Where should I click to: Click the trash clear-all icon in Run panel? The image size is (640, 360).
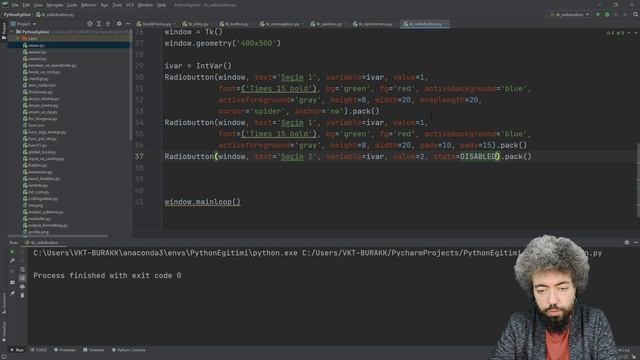click(x=22, y=295)
